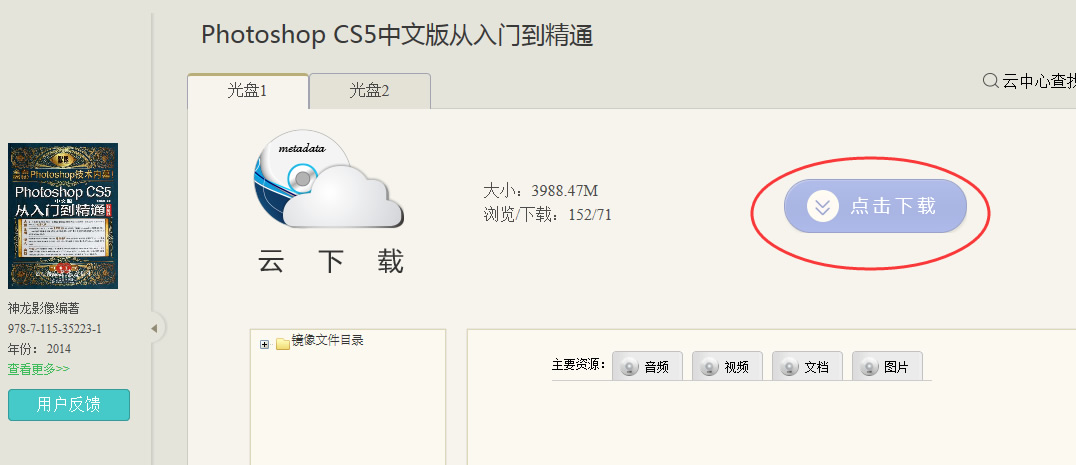Click the 查看更多>> link
The height and width of the screenshot is (465, 1076).
pos(38,369)
